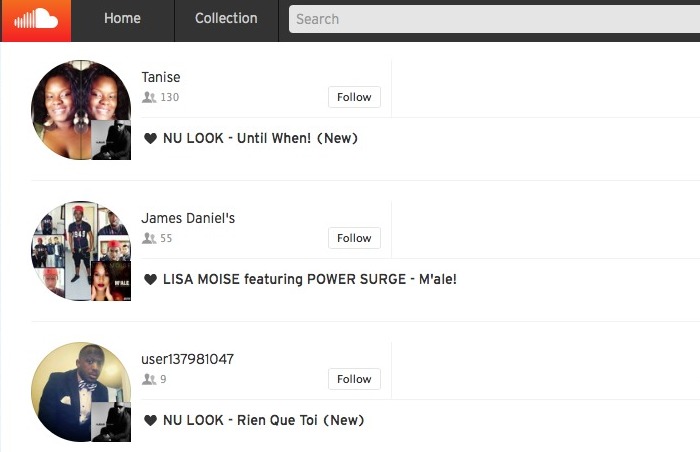
Task: Click followers icon under user137981047
Action: click(x=149, y=379)
